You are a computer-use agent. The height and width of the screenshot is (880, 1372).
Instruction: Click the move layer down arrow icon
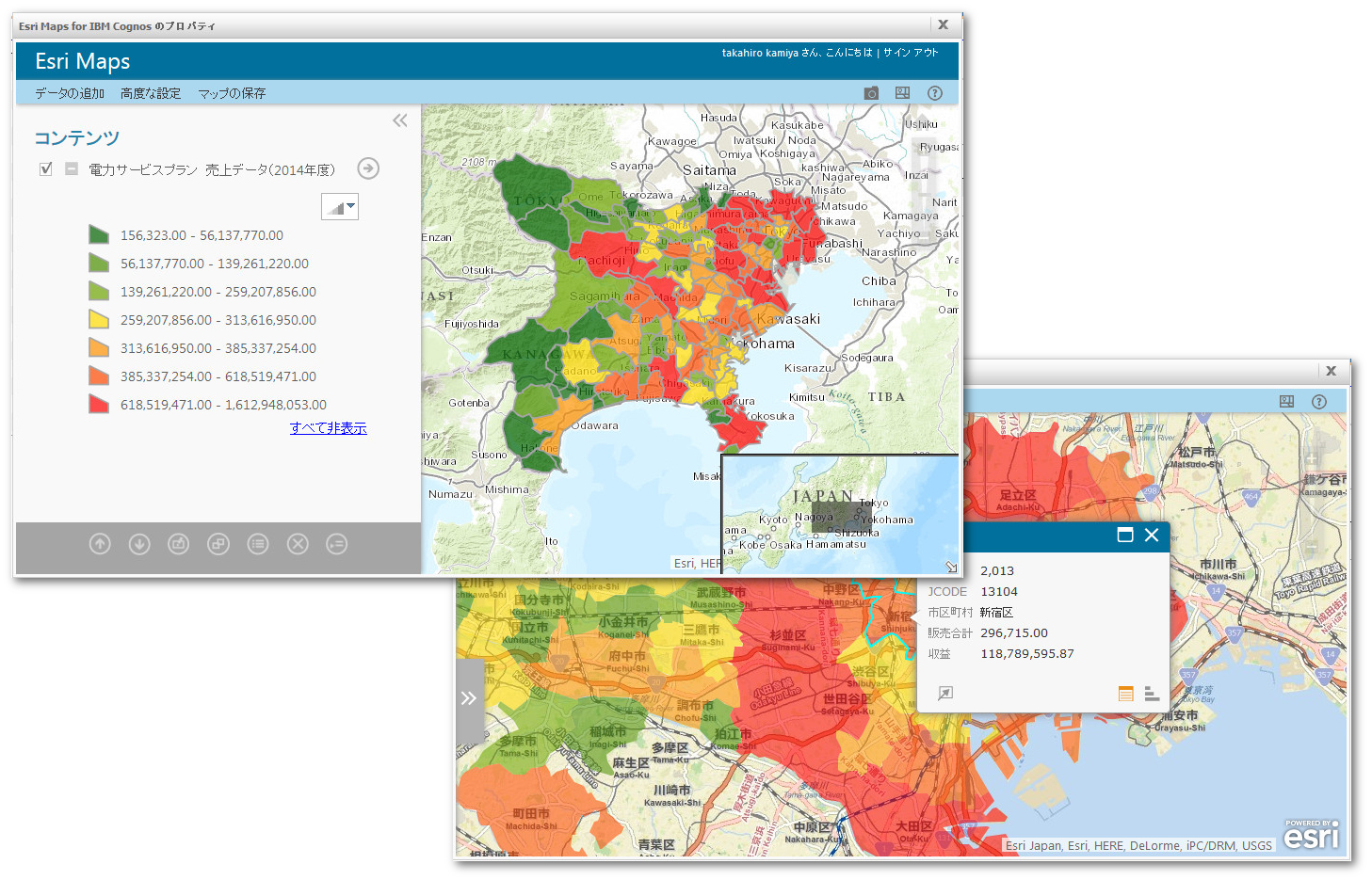139,544
